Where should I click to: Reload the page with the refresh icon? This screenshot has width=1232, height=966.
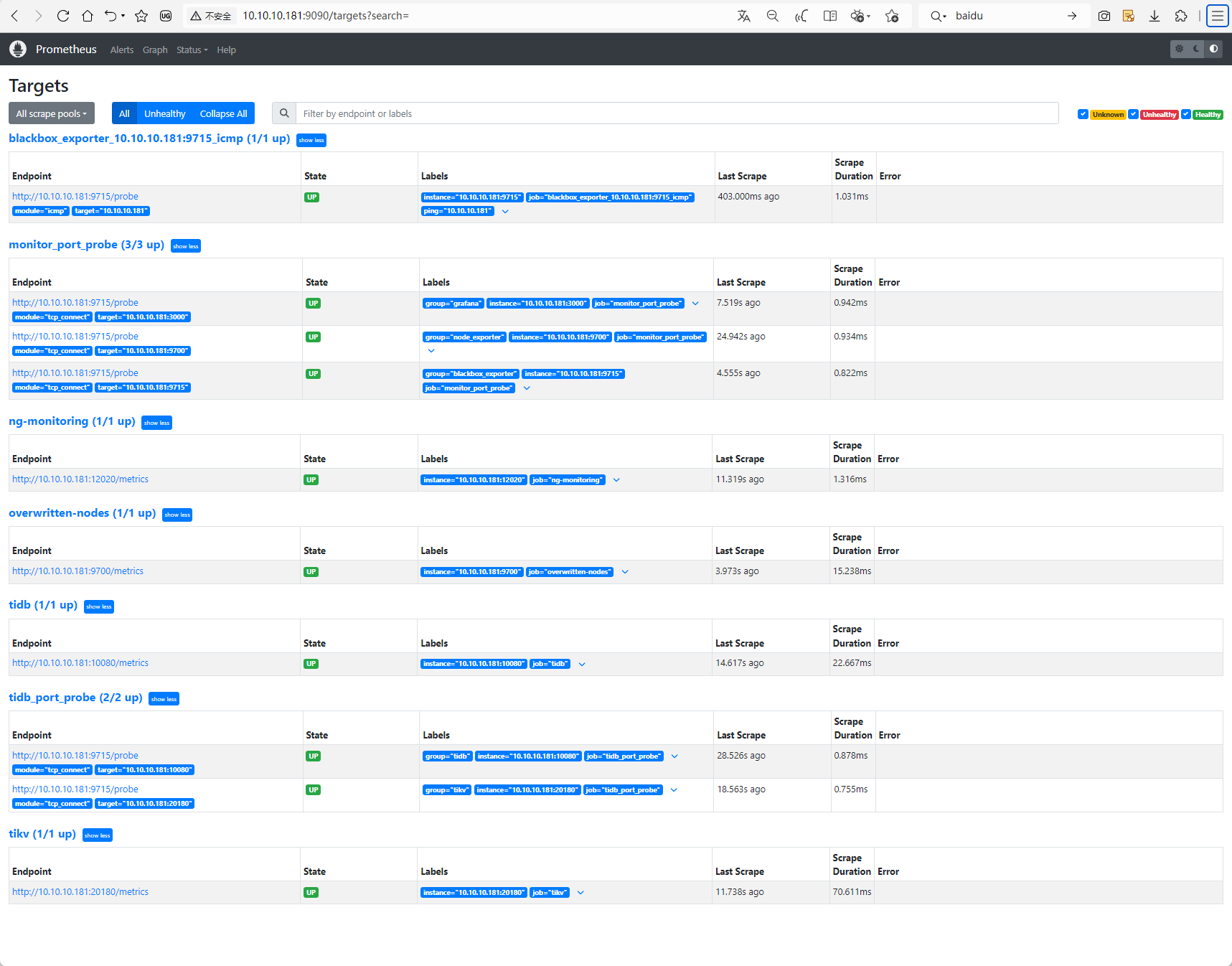(x=63, y=16)
